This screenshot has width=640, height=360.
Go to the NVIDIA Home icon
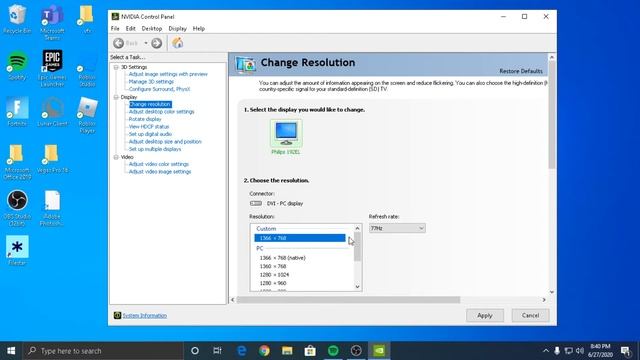(x=178, y=43)
